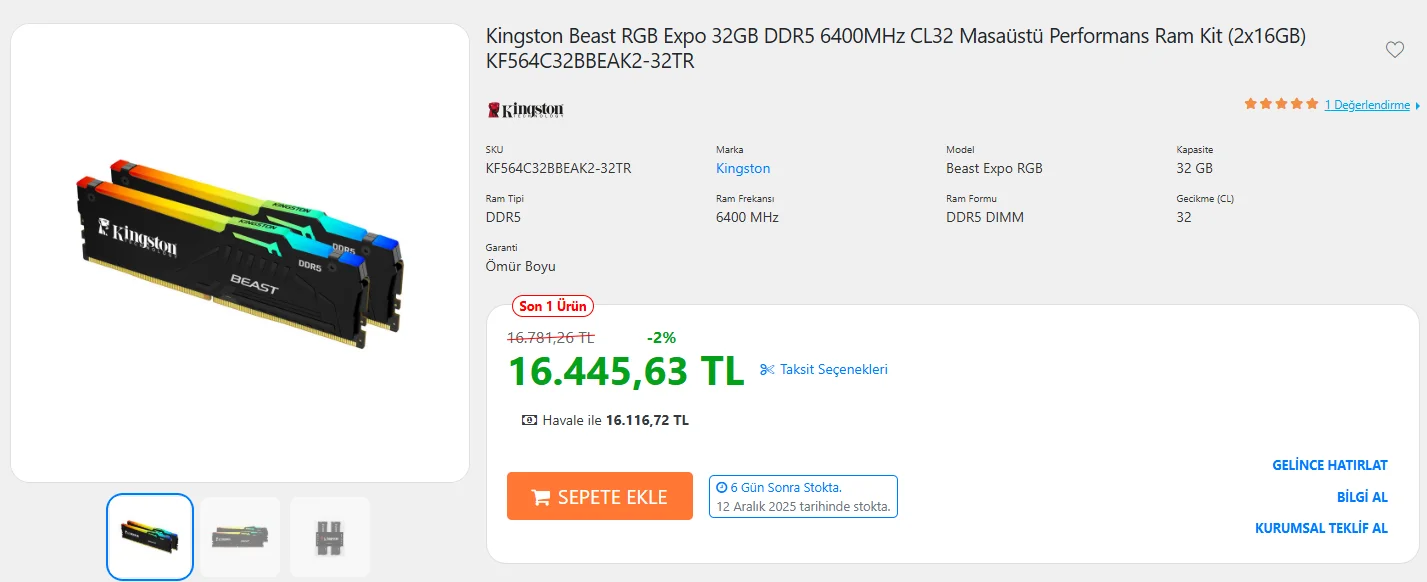This screenshot has height=582, width=1427.
Task: Click the clock icon in stock notice
Action: [x=722, y=488]
